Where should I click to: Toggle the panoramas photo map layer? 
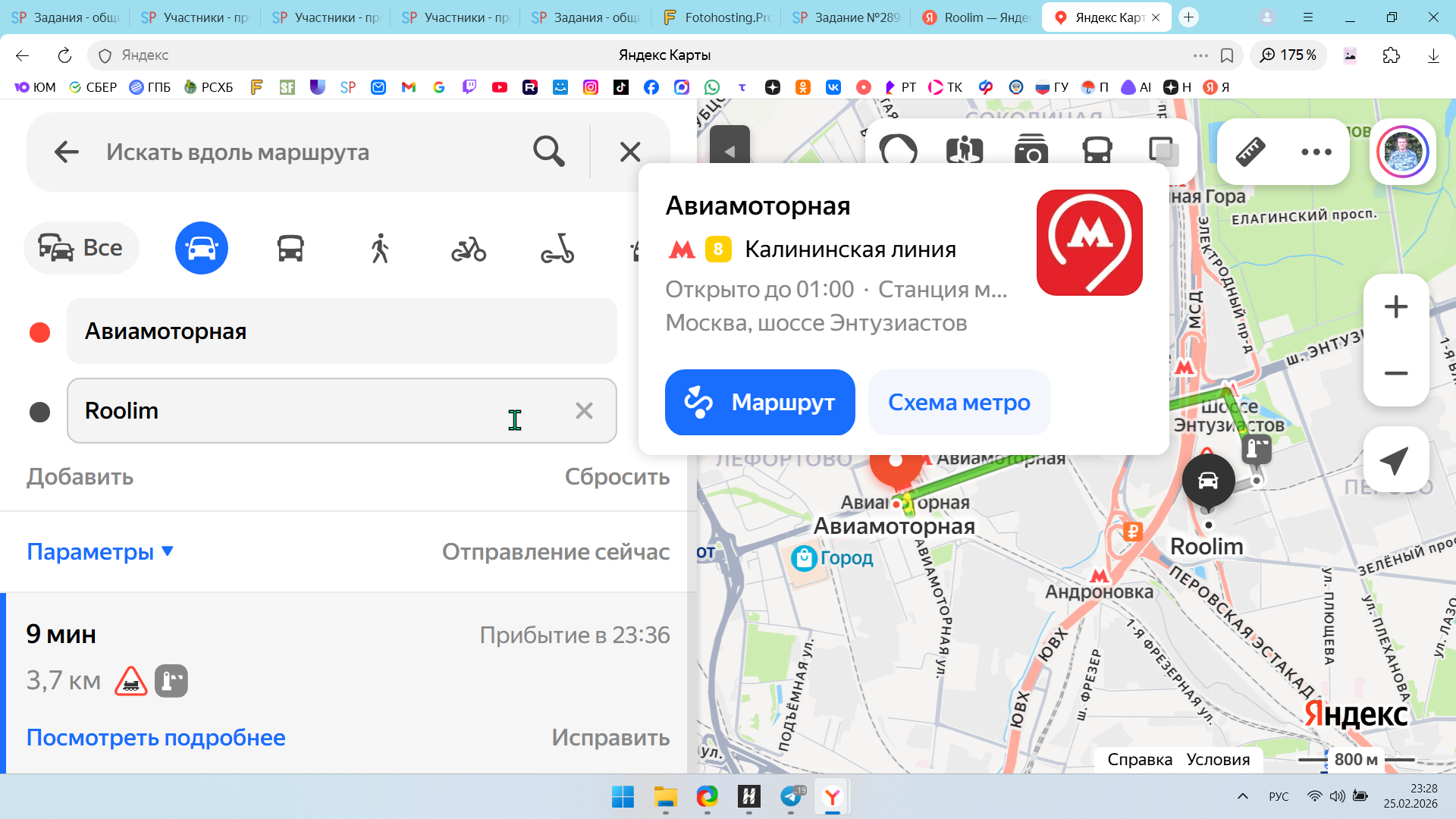point(1031,150)
